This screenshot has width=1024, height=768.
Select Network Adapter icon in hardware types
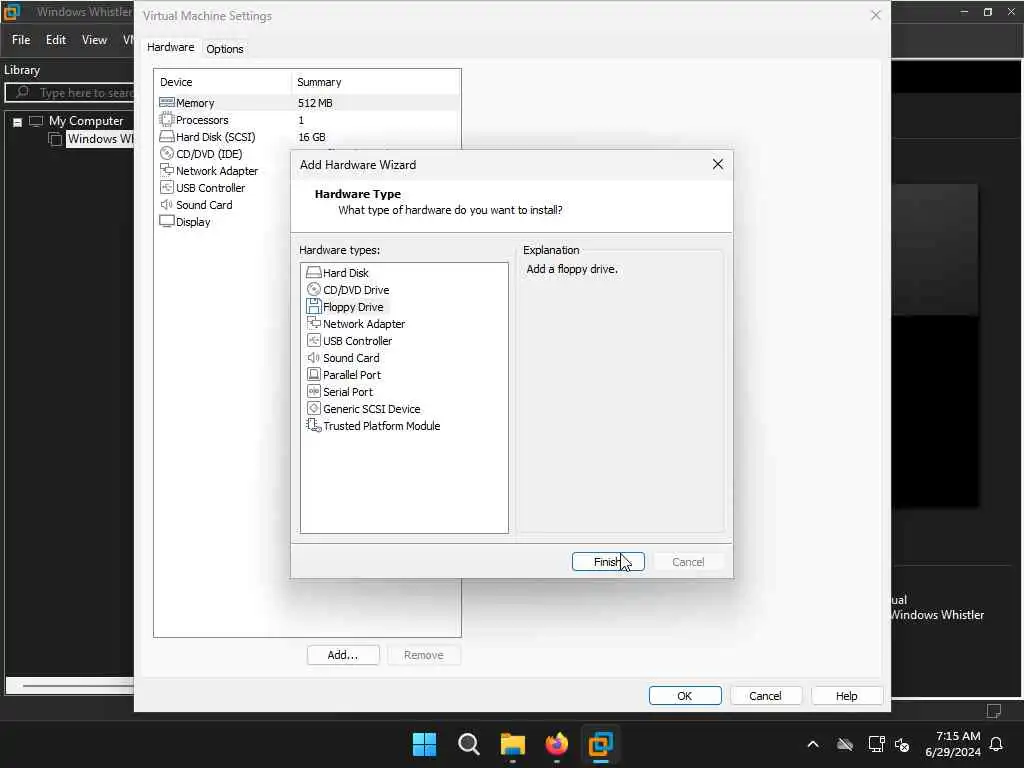click(313, 323)
